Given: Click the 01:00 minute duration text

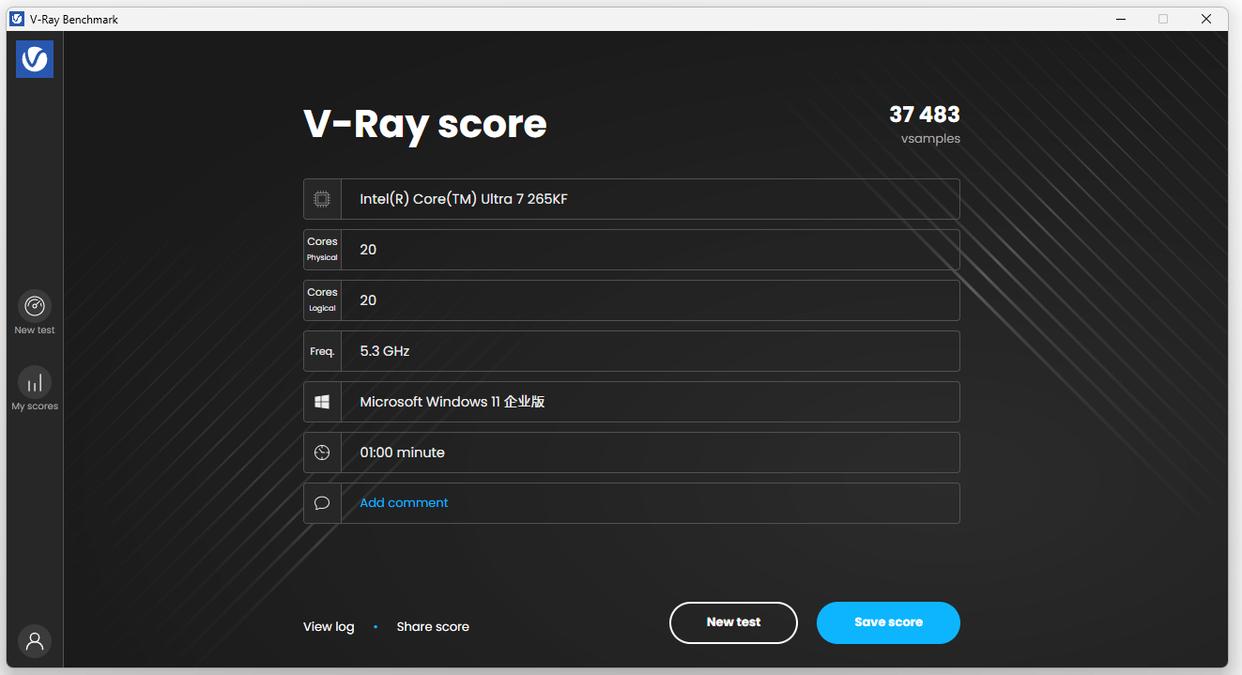Looking at the screenshot, I should [402, 452].
